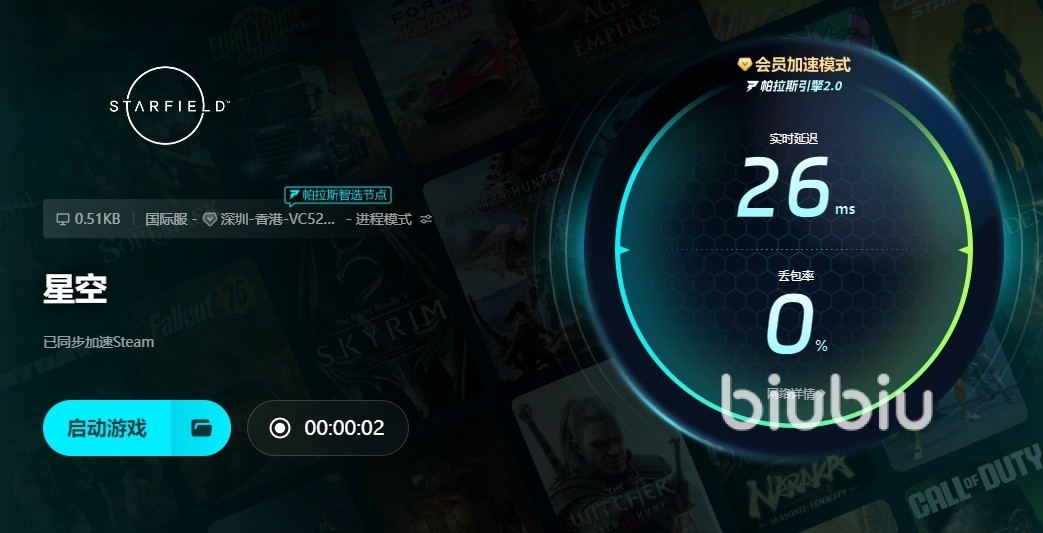Click the 帕拉斯引擎2.0 engine logo icon

pos(752,86)
